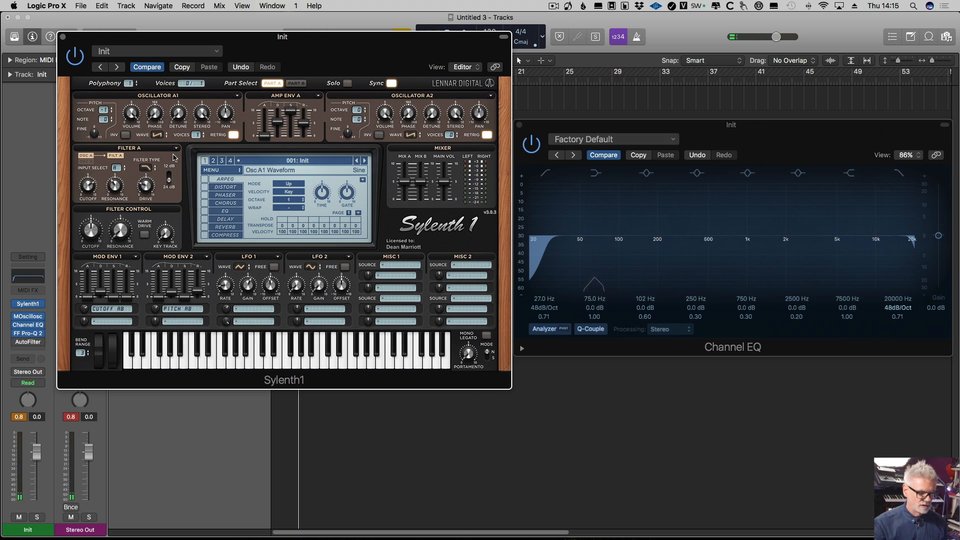This screenshot has width=960, height=540.
Task: Click next preset arrow in Sylenth1 display
Action: (x=364, y=160)
